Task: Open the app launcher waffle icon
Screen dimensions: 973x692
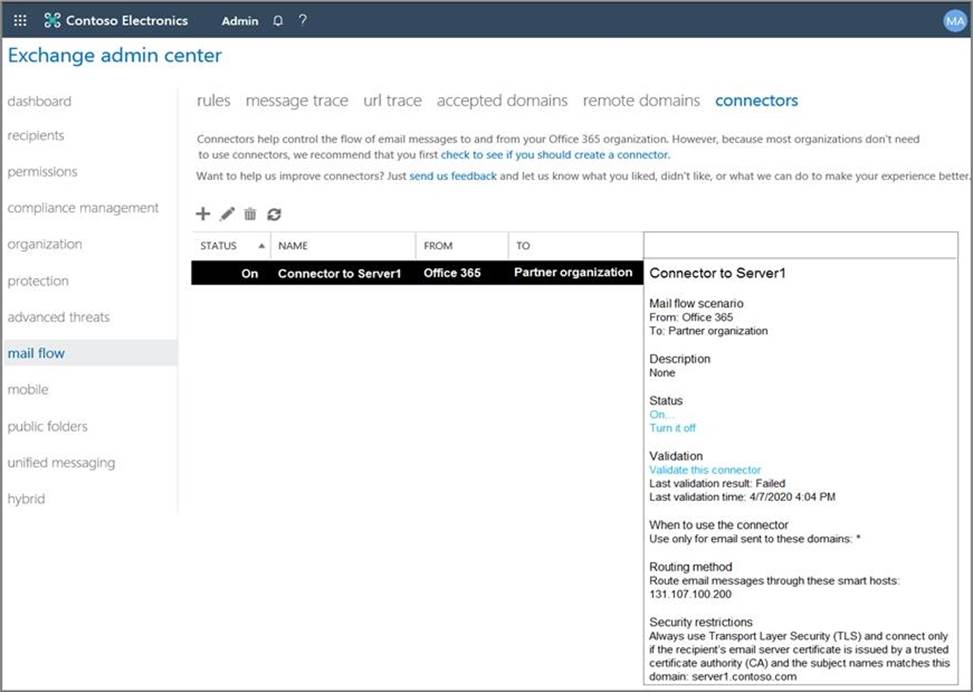Action: [x=20, y=20]
